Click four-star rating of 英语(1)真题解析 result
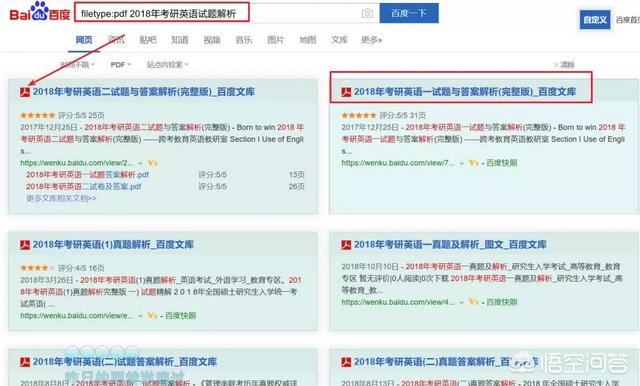Viewport: 640px width, 386px height. [38, 268]
